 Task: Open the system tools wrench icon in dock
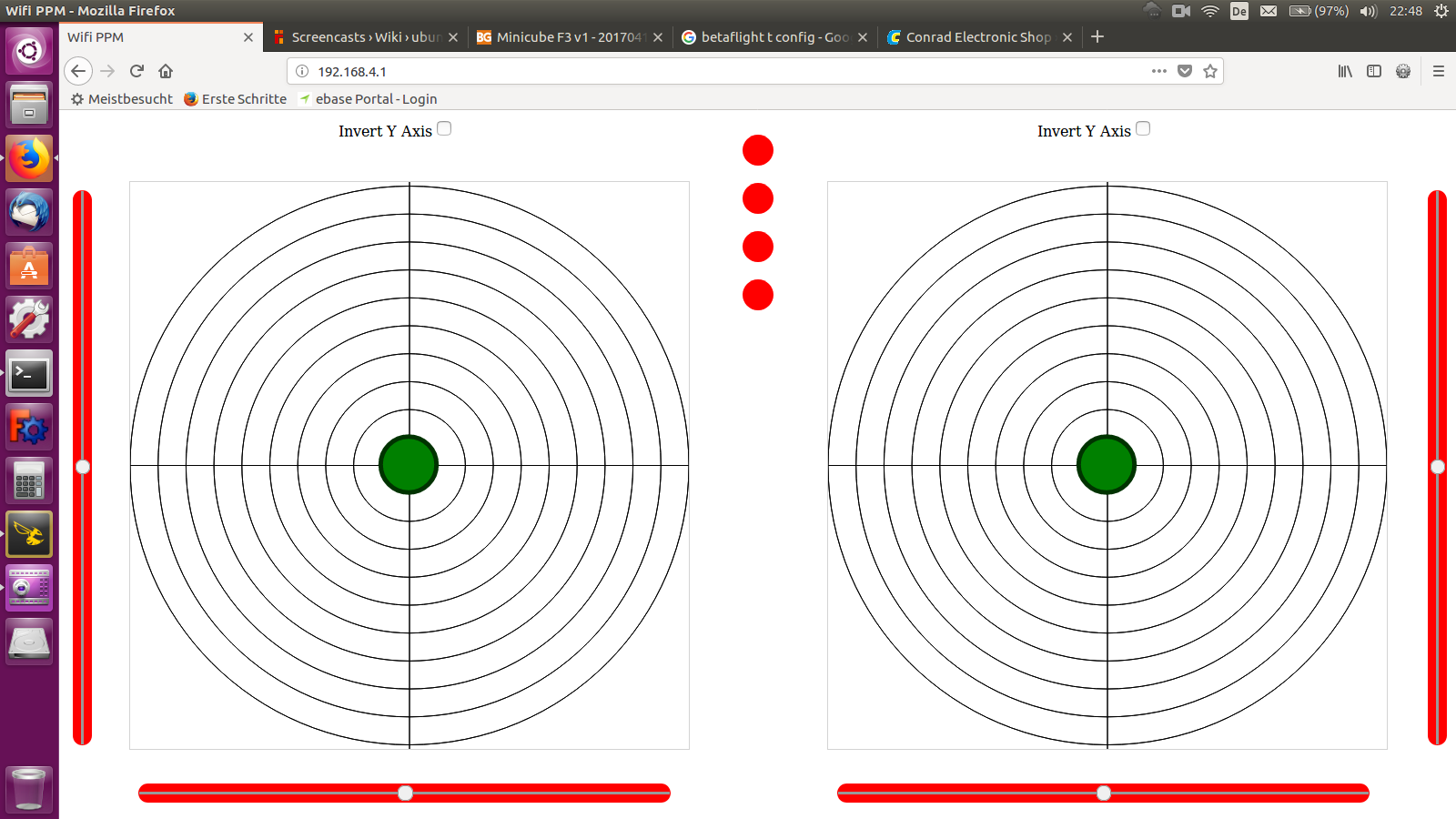pyautogui.click(x=29, y=319)
